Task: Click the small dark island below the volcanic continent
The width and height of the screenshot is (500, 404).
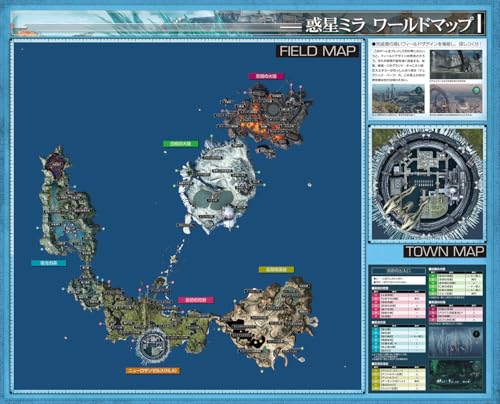Action: (266, 150)
